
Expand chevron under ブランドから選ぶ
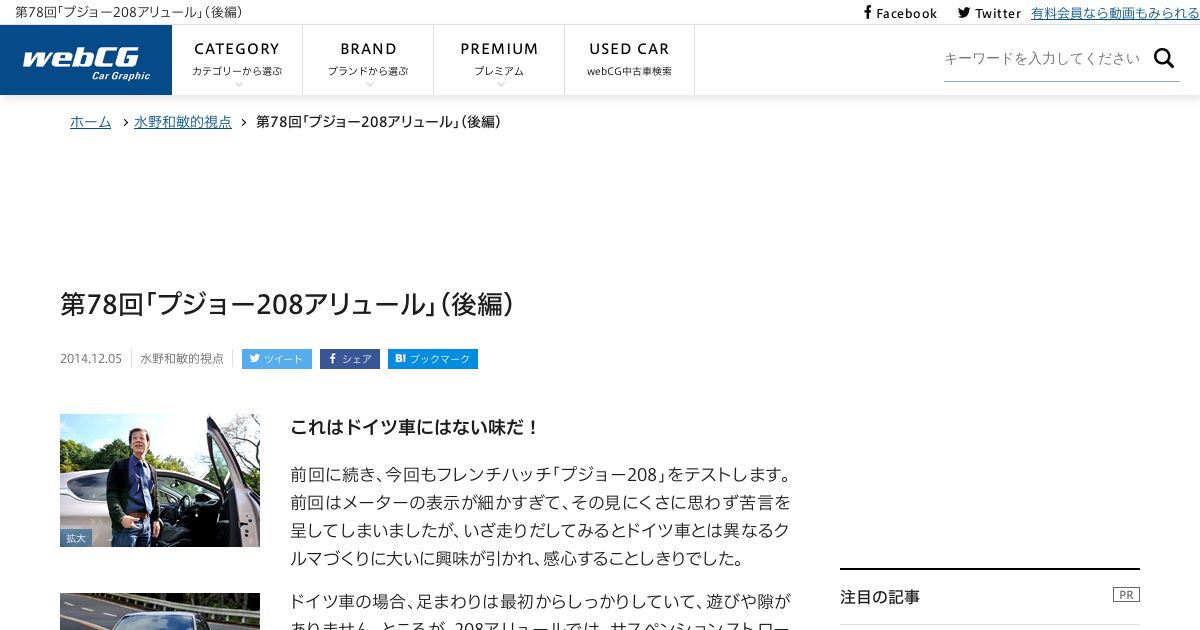pyautogui.click(x=369, y=84)
